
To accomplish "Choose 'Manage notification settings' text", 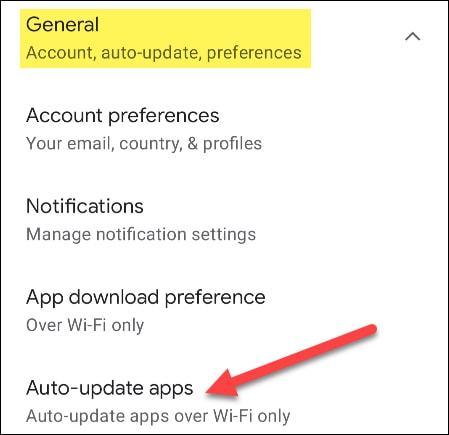I will pos(141,234).
